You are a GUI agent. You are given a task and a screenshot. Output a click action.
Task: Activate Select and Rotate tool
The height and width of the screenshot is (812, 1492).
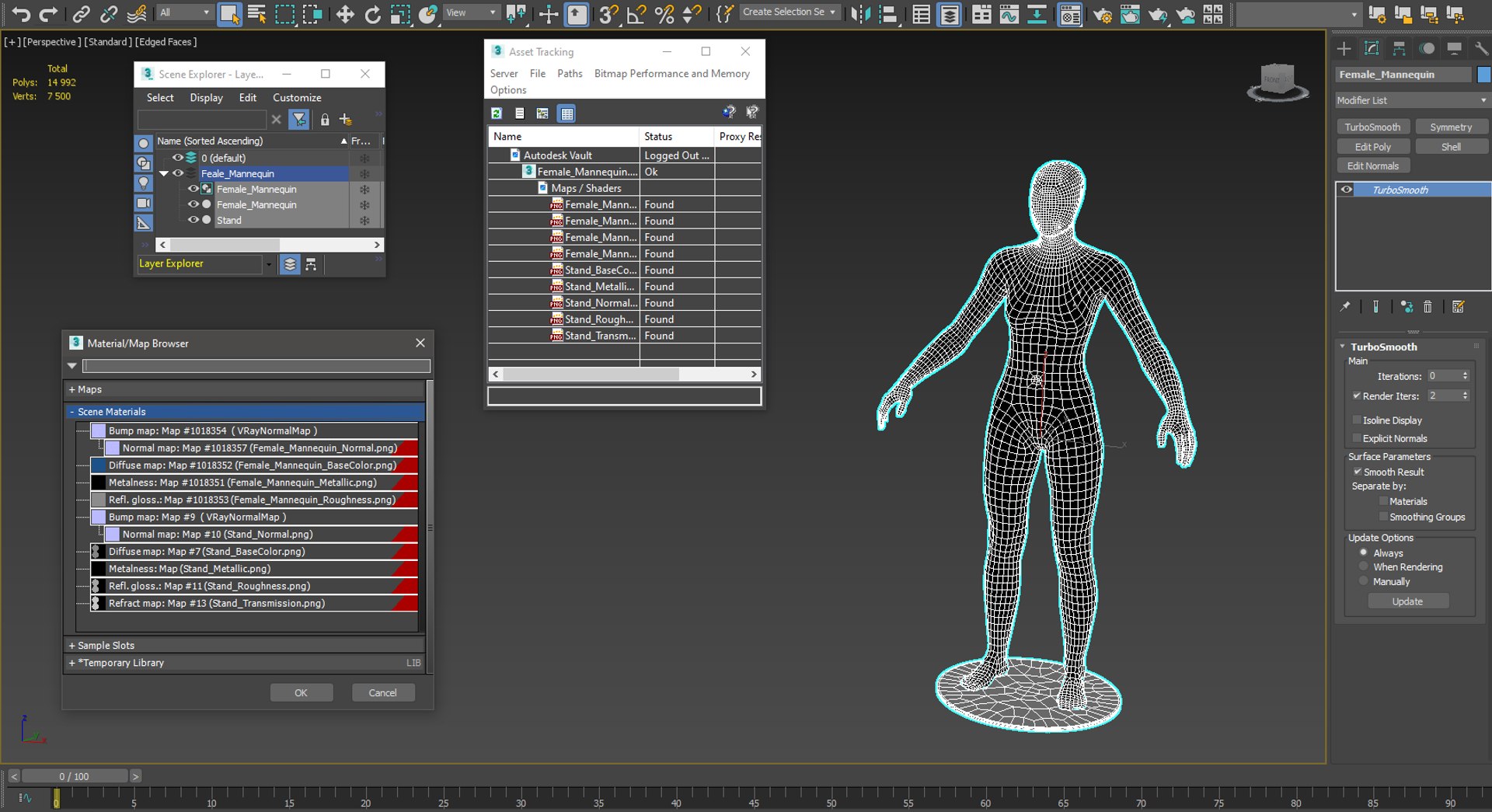(x=373, y=13)
